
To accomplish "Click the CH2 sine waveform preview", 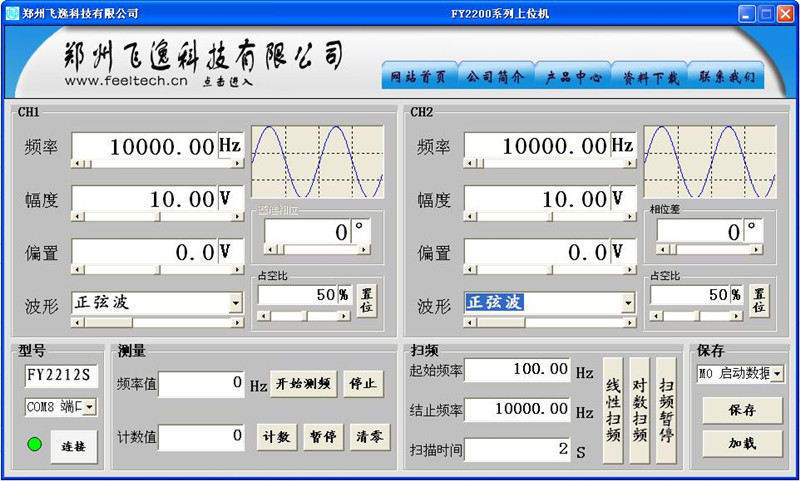I will pyautogui.click(x=710, y=162).
